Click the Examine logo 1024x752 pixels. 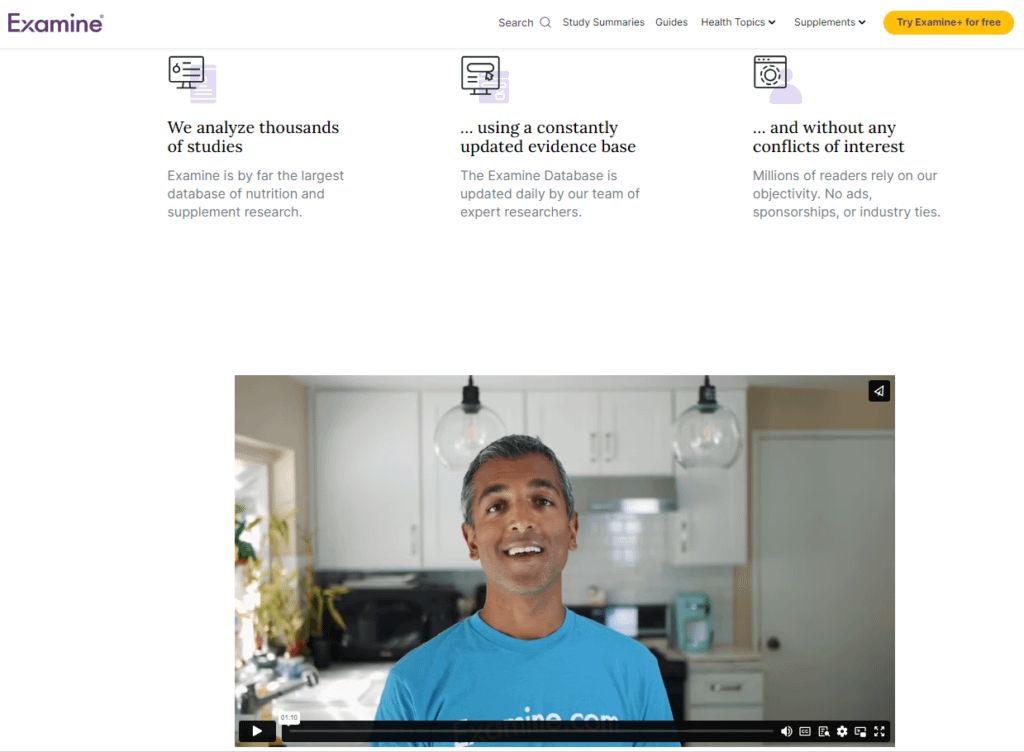(55, 22)
